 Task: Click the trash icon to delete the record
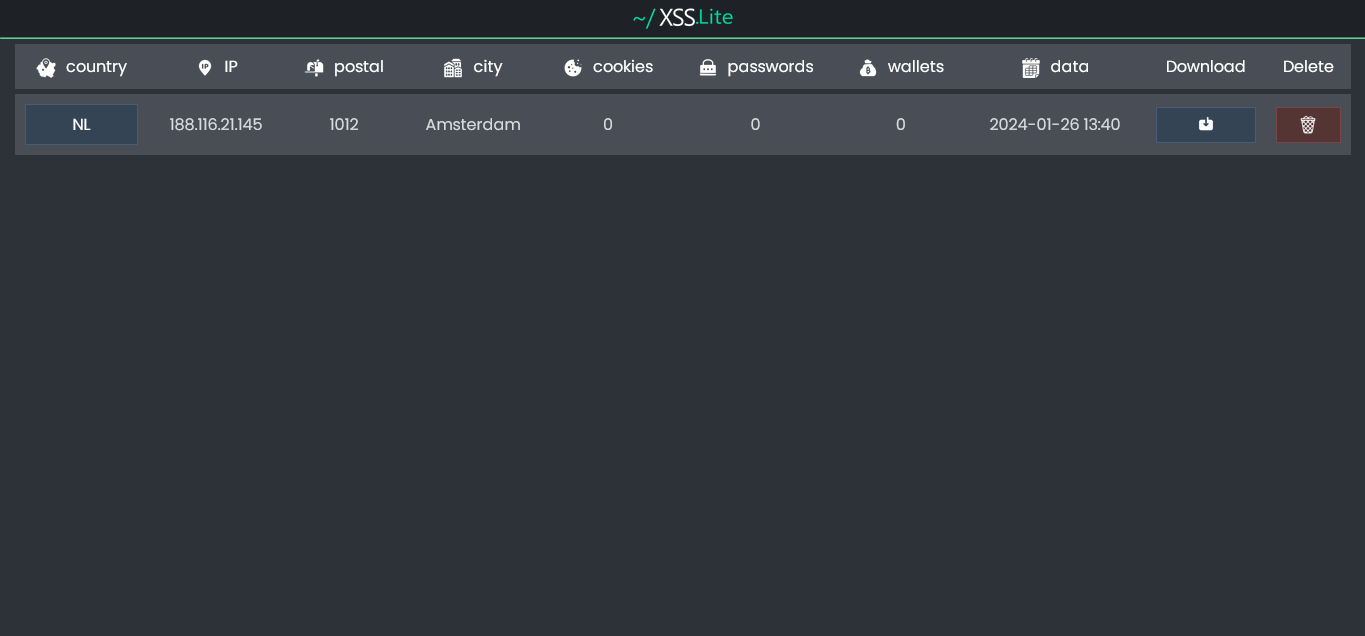[x=1308, y=124]
